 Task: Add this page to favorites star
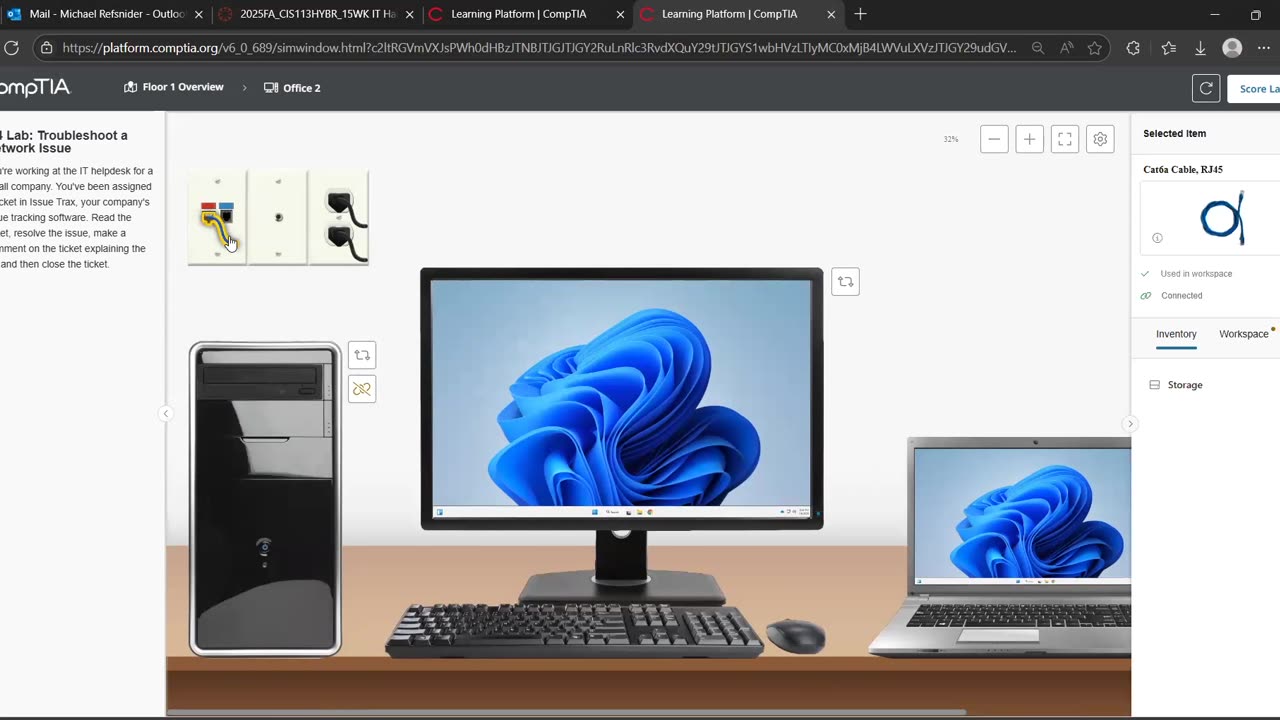pos(1095,48)
